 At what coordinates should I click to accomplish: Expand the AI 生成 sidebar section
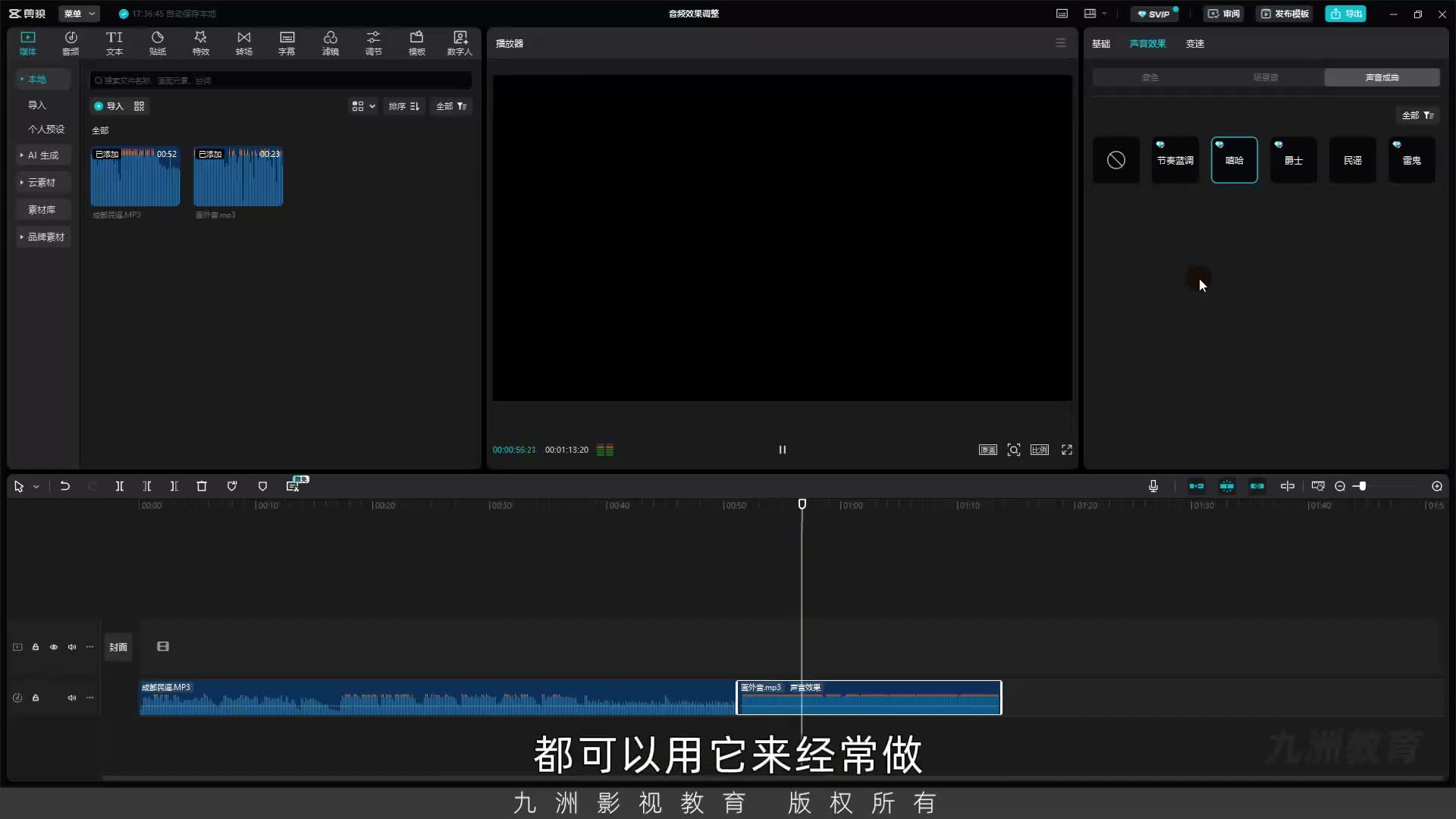pyautogui.click(x=43, y=155)
